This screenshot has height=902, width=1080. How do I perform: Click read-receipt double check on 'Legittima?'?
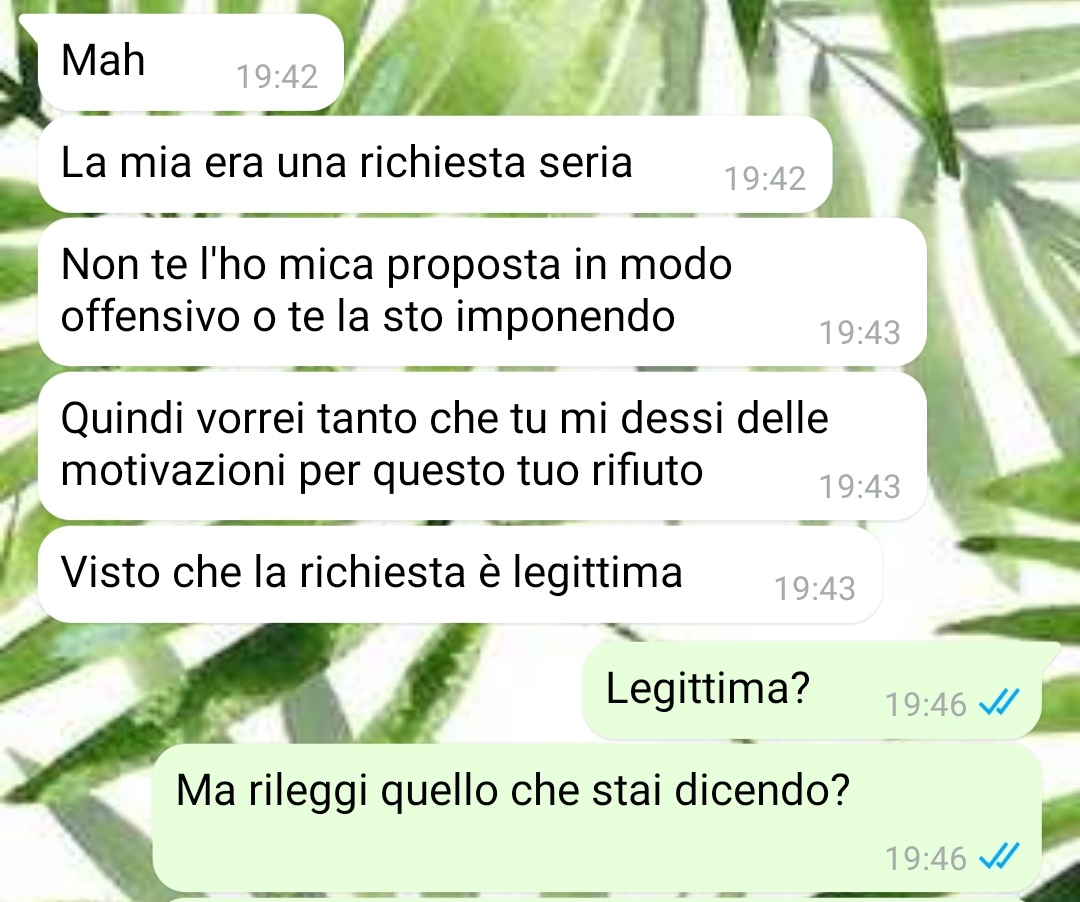(999, 703)
